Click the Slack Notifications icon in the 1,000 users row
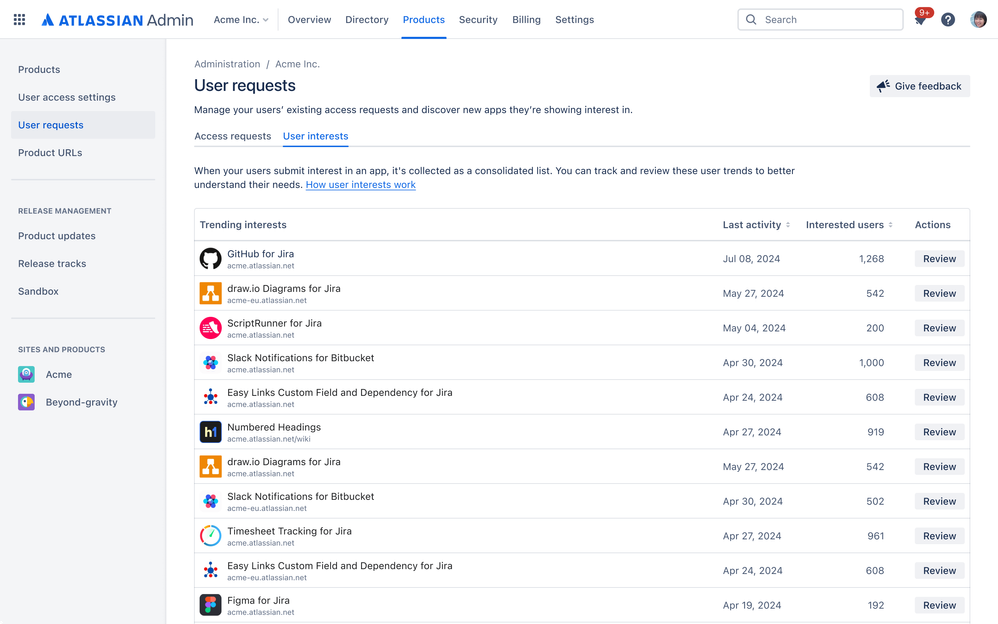 tap(211, 363)
